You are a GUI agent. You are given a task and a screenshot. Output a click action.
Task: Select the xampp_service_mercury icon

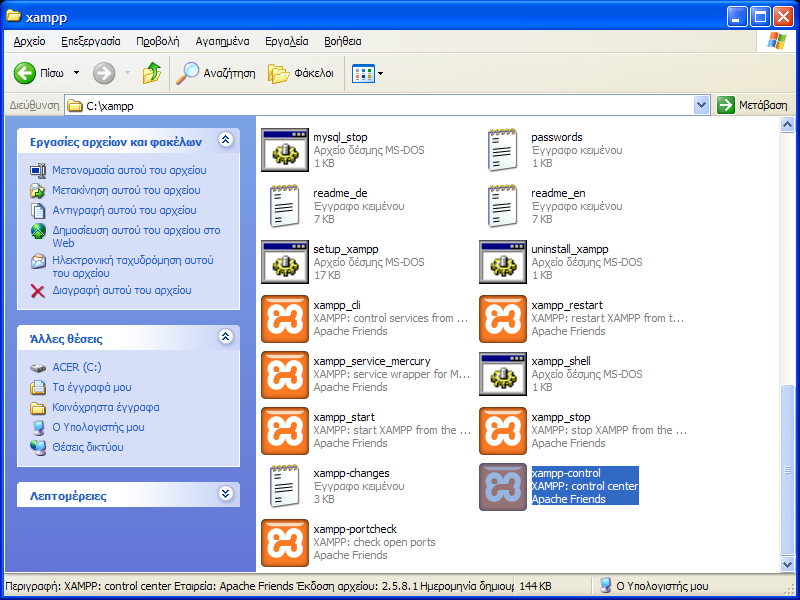[285, 374]
